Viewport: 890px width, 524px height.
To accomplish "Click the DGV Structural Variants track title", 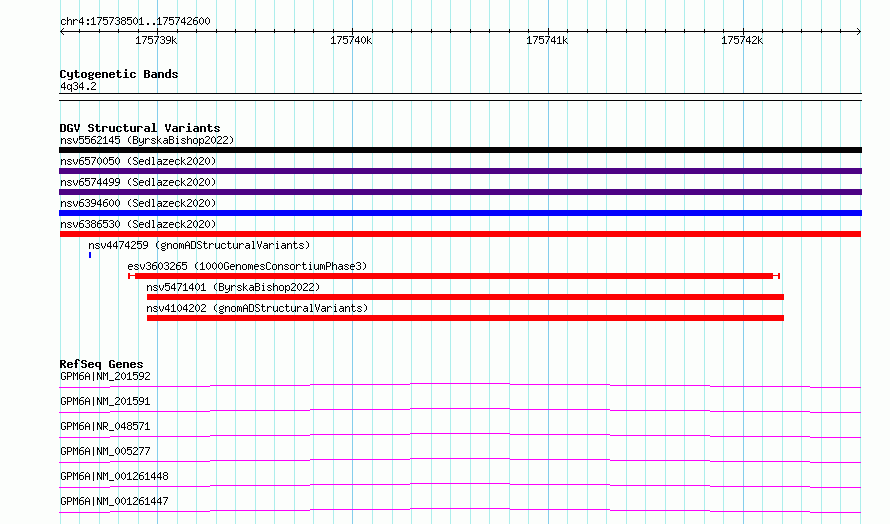I will (x=140, y=128).
